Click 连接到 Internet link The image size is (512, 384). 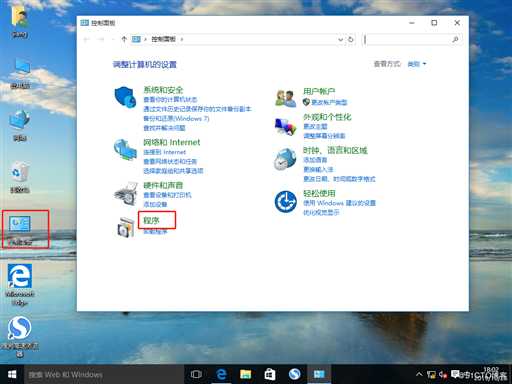coord(165,152)
